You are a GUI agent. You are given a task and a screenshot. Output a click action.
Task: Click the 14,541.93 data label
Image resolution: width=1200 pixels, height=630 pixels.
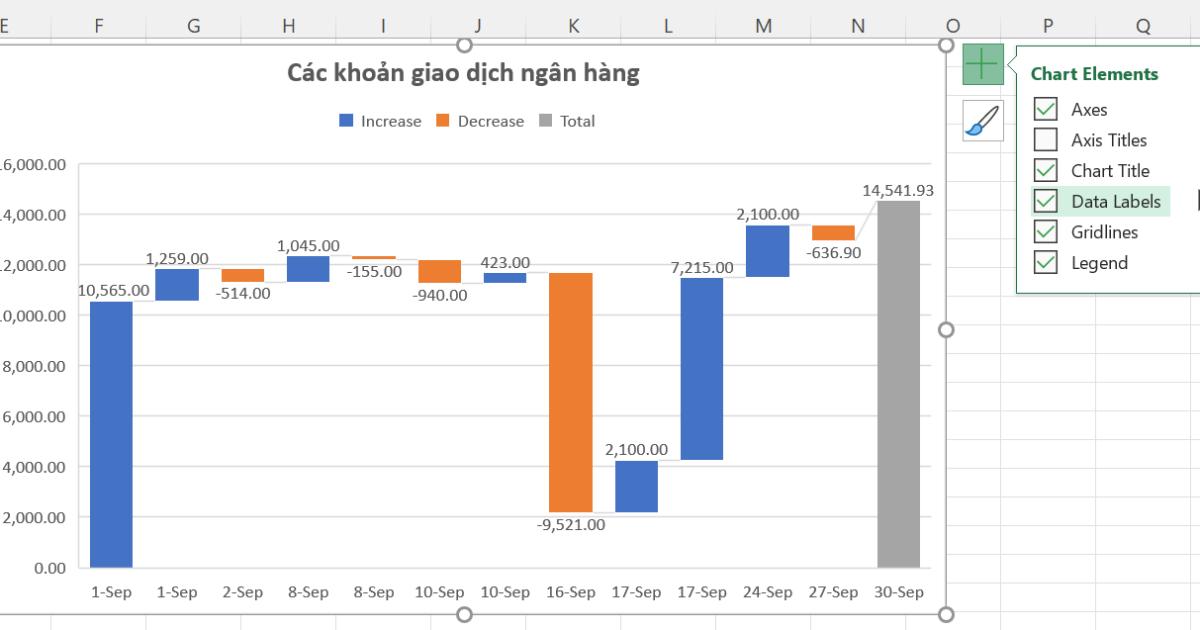point(897,188)
